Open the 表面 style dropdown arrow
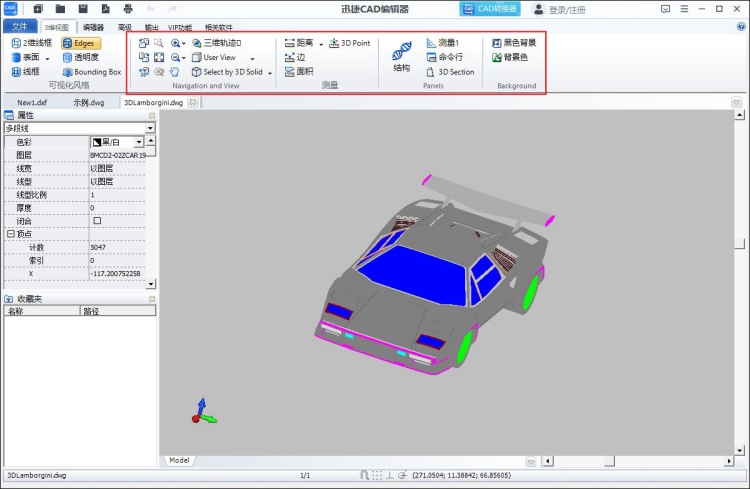Screen dimensions: 750x489 coord(47,58)
